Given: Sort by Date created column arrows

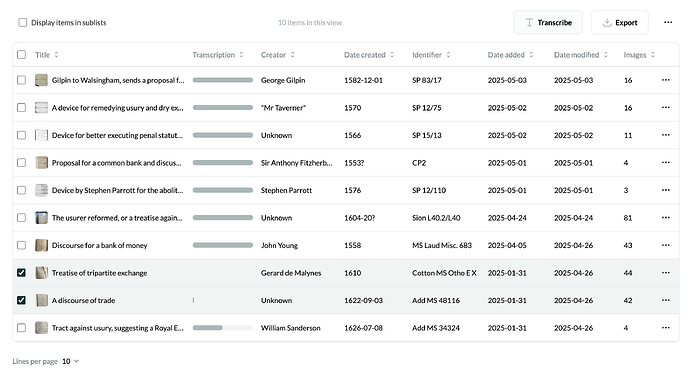Looking at the screenshot, I should point(392,55).
